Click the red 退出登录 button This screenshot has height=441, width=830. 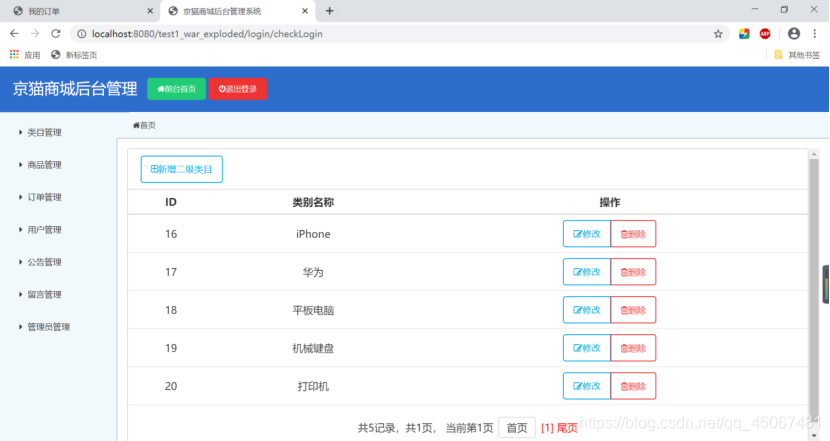(x=237, y=89)
